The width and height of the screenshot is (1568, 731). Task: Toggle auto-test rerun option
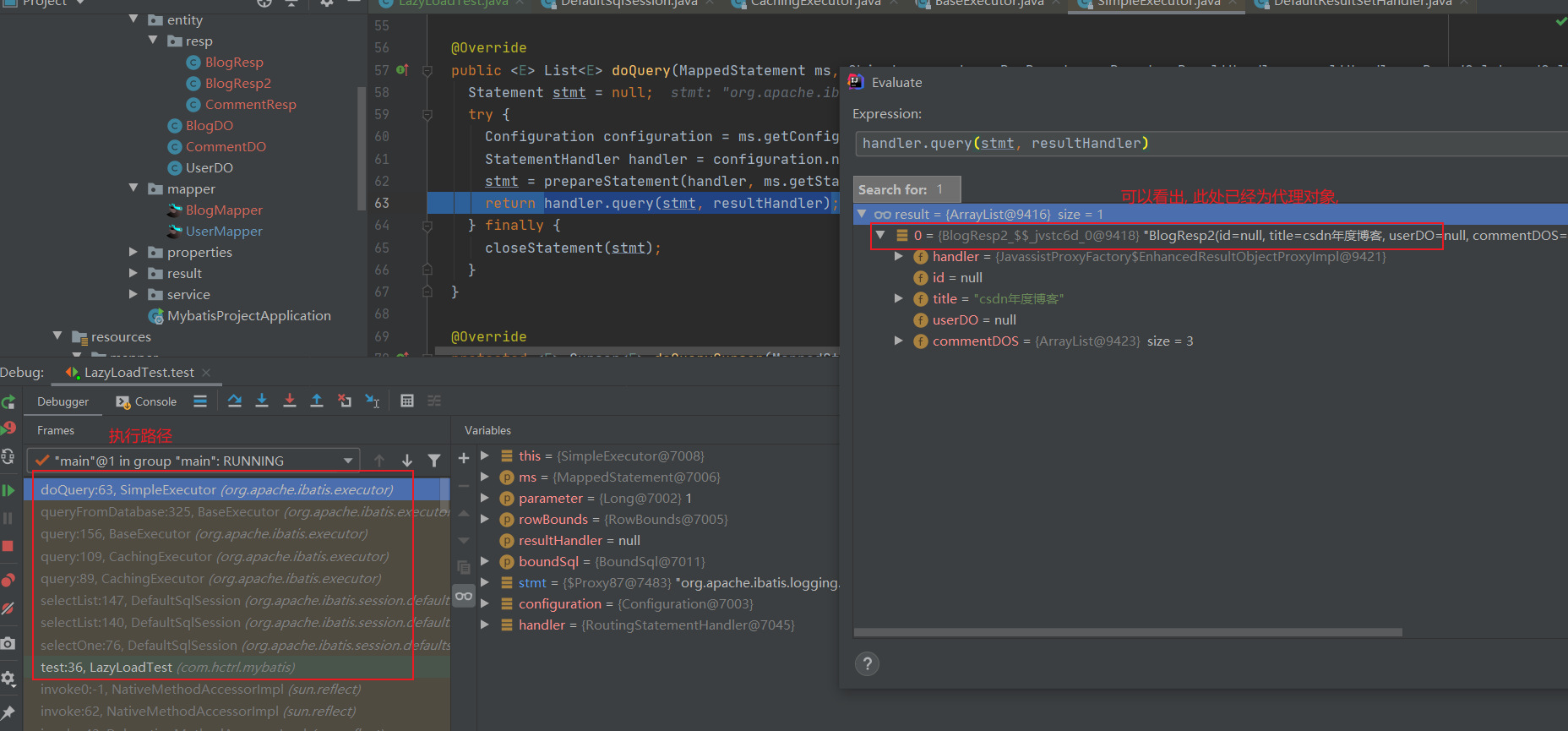(8, 456)
